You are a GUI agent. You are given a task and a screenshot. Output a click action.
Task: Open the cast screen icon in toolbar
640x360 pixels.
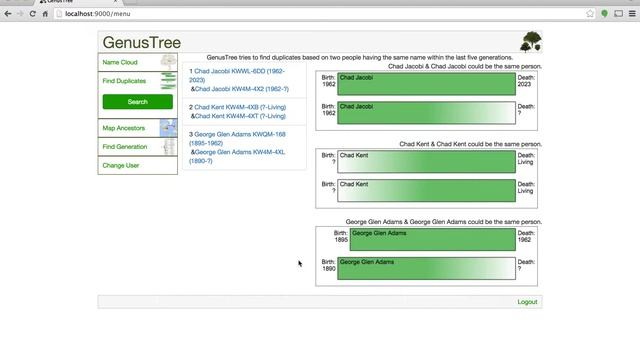coord(618,13)
